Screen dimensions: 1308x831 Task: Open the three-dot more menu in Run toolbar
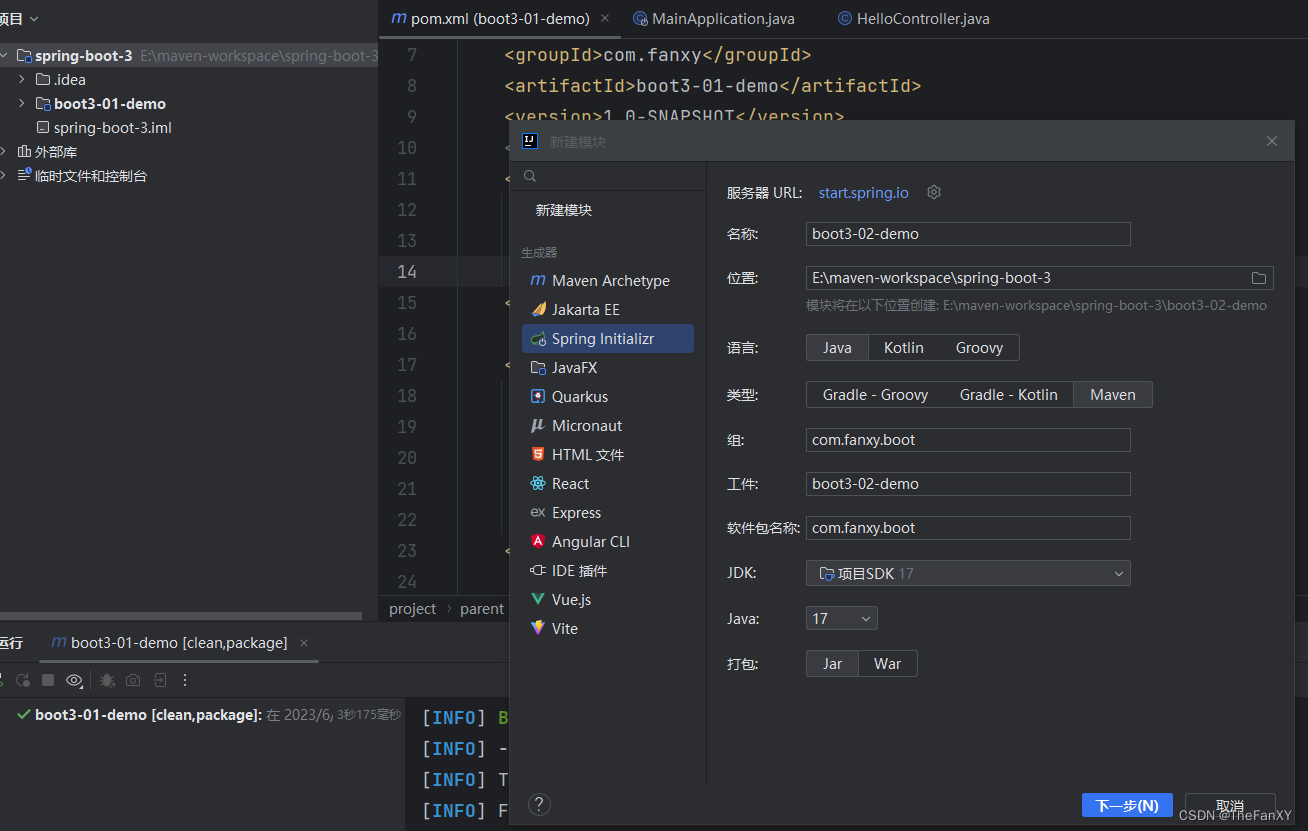coord(185,680)
